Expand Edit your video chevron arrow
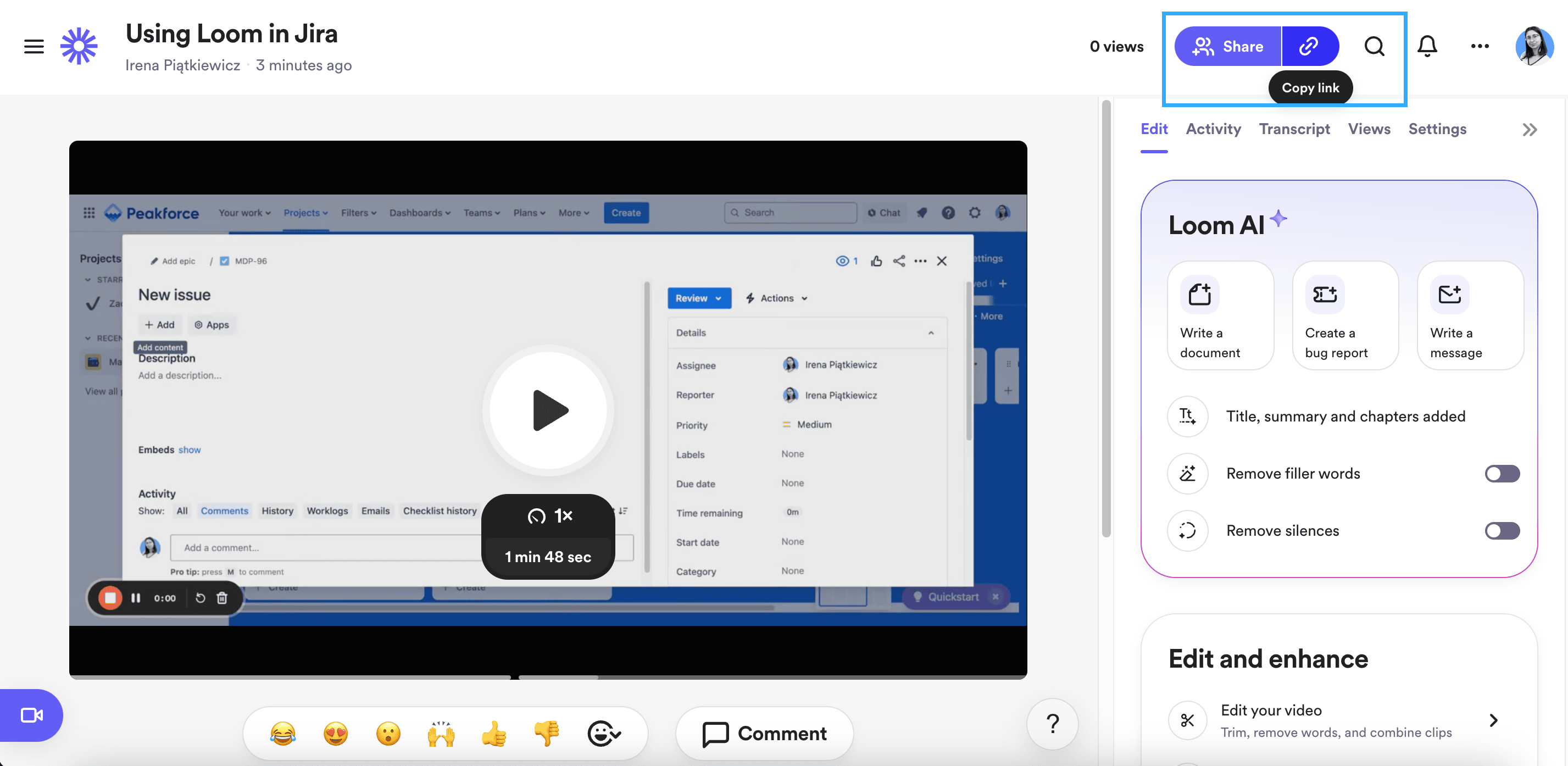This screenshot has height=766, width=1568. 1494,721
